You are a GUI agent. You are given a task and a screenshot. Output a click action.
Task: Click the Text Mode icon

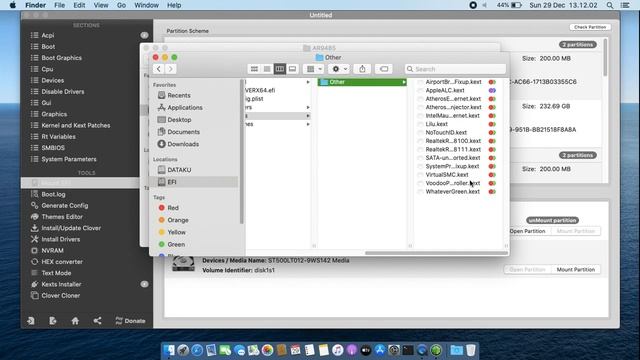[35, 273]
